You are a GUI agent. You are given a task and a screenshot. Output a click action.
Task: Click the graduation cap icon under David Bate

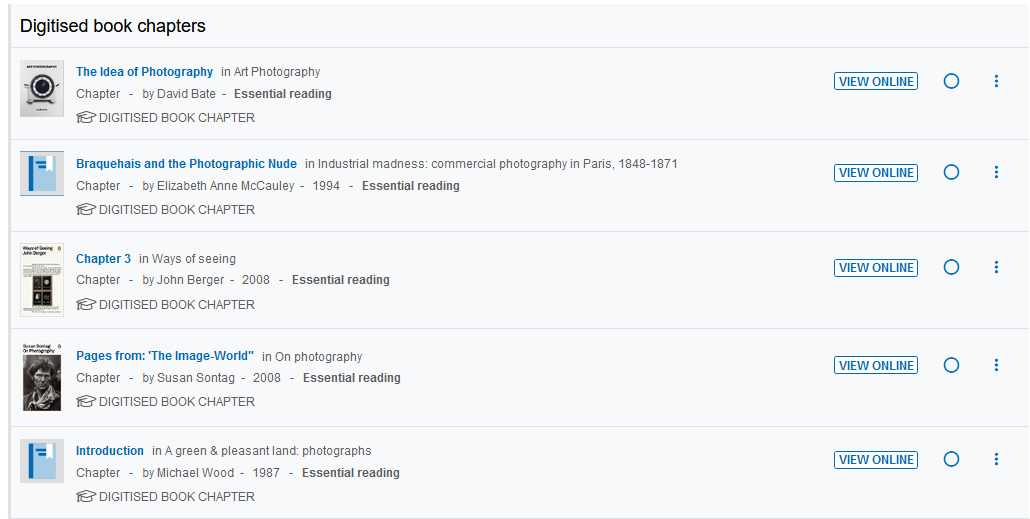pyautogui.click(x=86, y=117)
